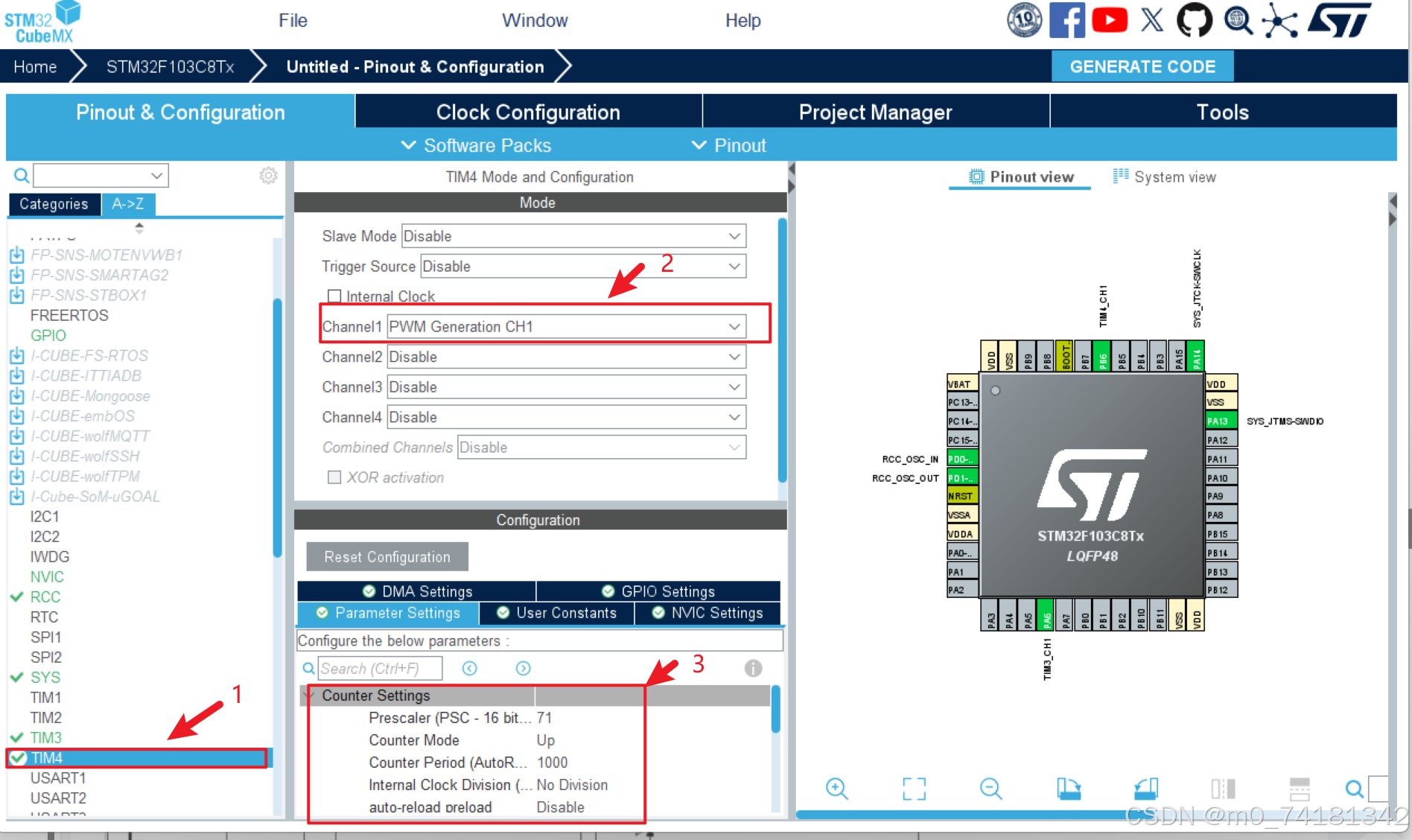Viewport: 1412px width, 840px height.
Task: Click the pin search magnifier icon
Action: [x=1354, y=788]
